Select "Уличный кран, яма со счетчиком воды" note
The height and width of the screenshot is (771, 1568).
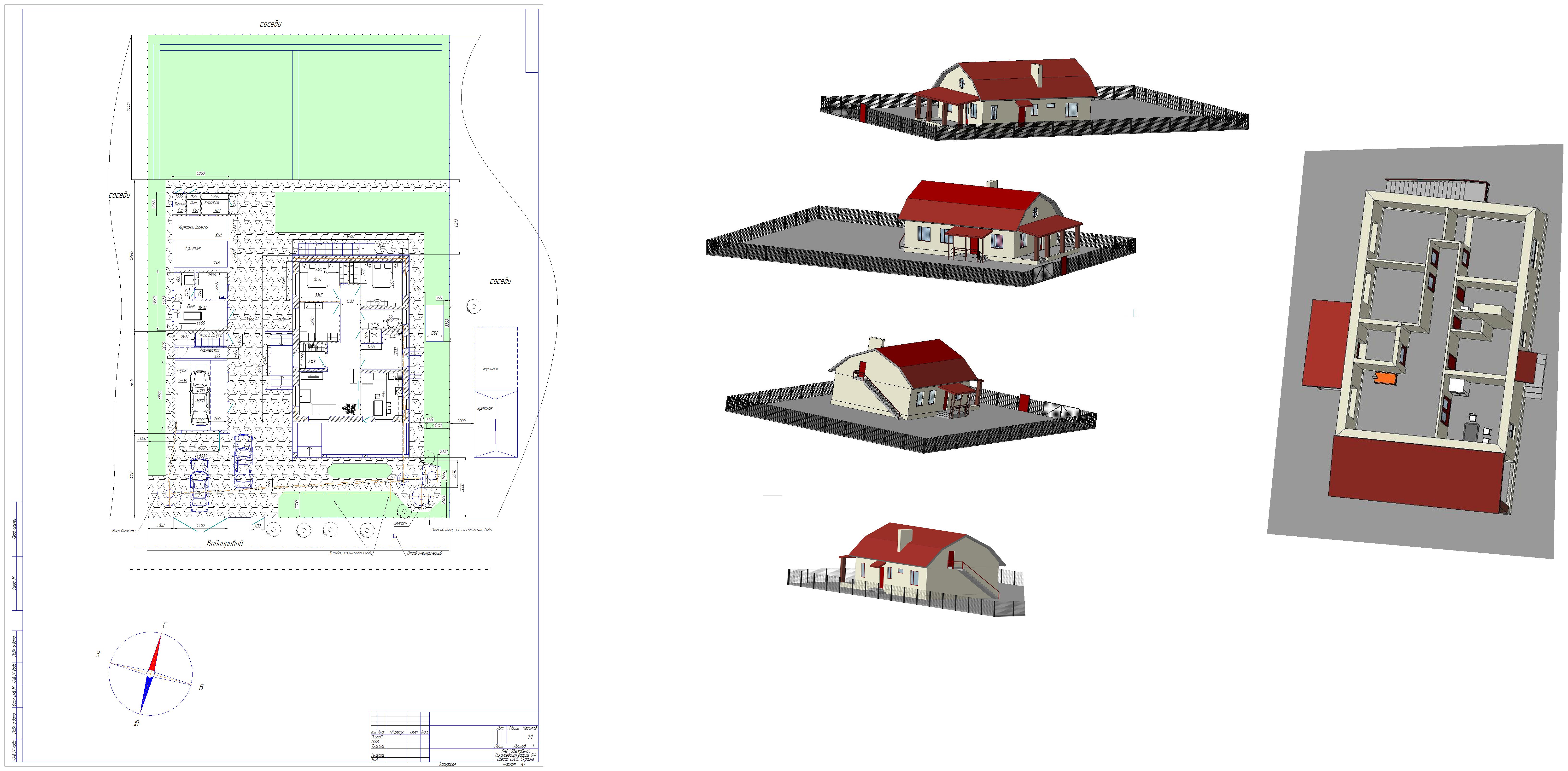pos(461,530)
